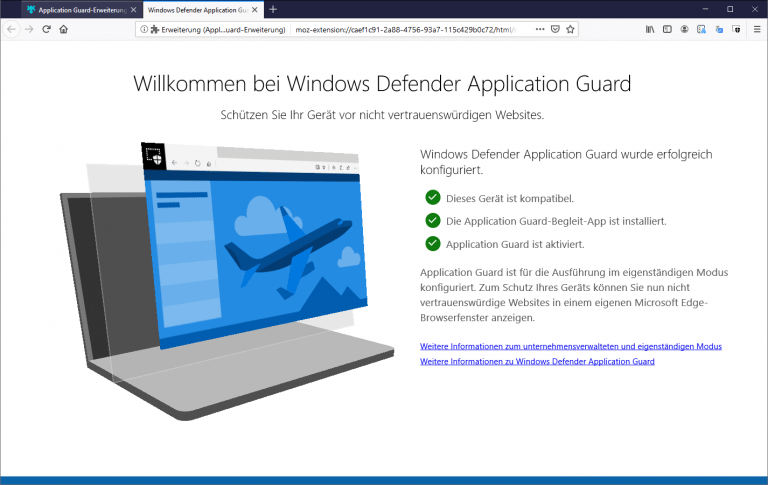Viewport: 768px width, 485px height.
Task: Click the Application Guard shield extension icon
Action: 736,29
